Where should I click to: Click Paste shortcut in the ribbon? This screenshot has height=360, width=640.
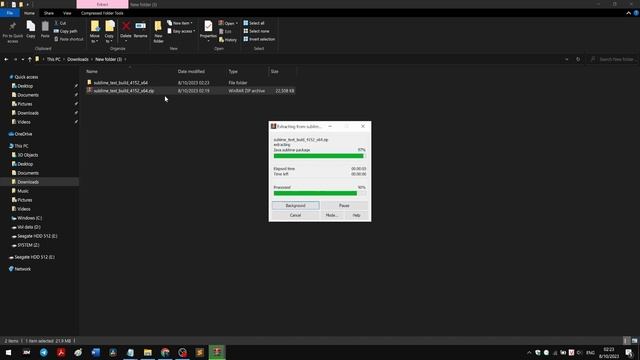coord(69,39)
